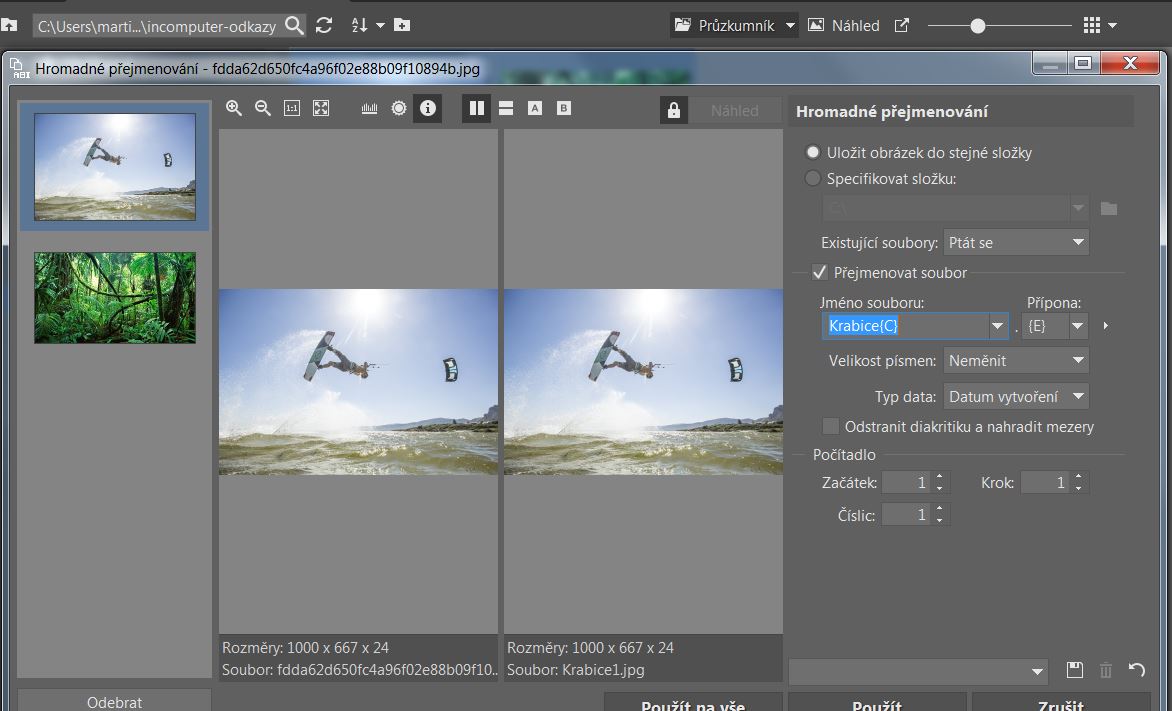Enable 'Odstranit diakritiku a nahradit mezery'
This screenshot has width=1172, height=711.
tap(830, 427)
